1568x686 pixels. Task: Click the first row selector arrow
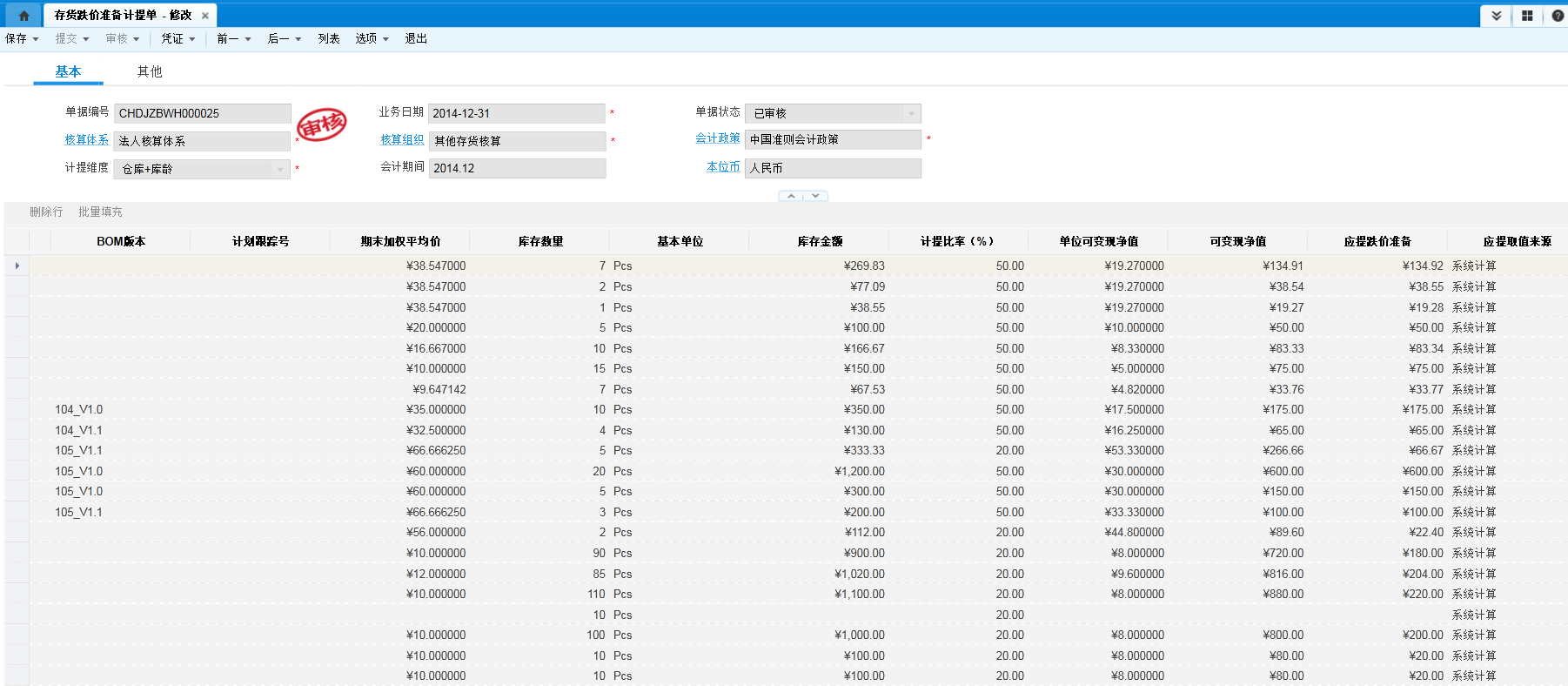point(17,266)
